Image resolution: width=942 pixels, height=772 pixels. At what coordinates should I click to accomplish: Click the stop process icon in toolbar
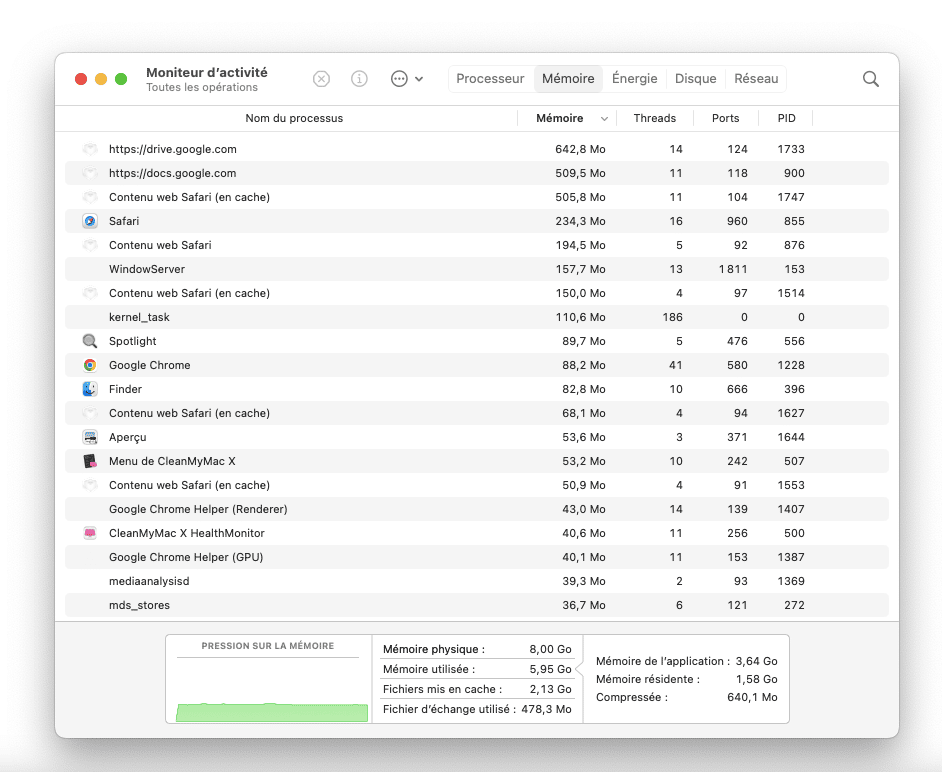pyautogui.click(x=321, y=79)
